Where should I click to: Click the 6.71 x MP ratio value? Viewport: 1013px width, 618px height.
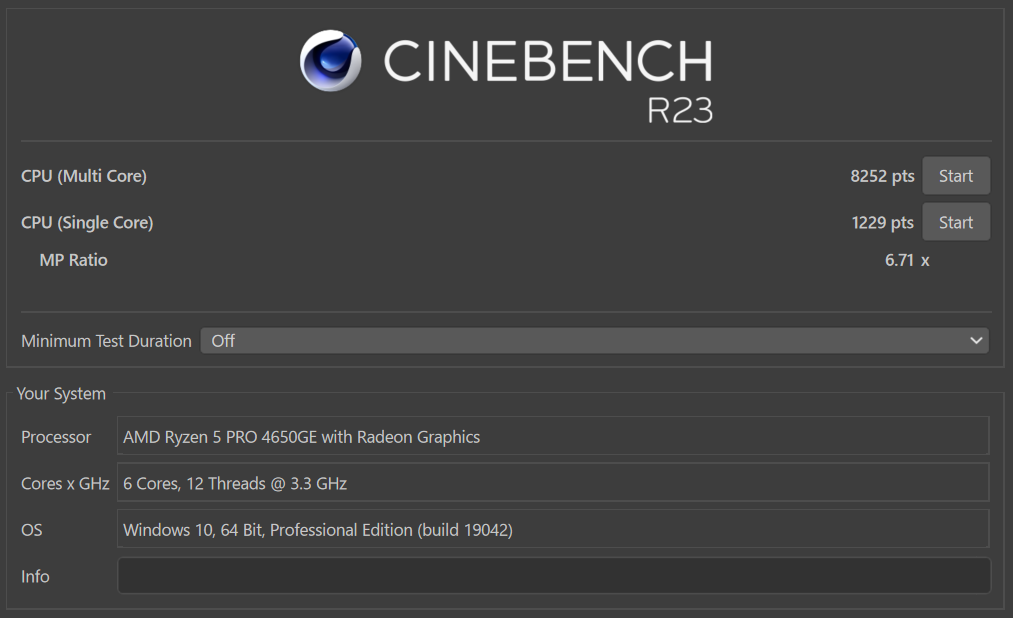pos(907,260)
